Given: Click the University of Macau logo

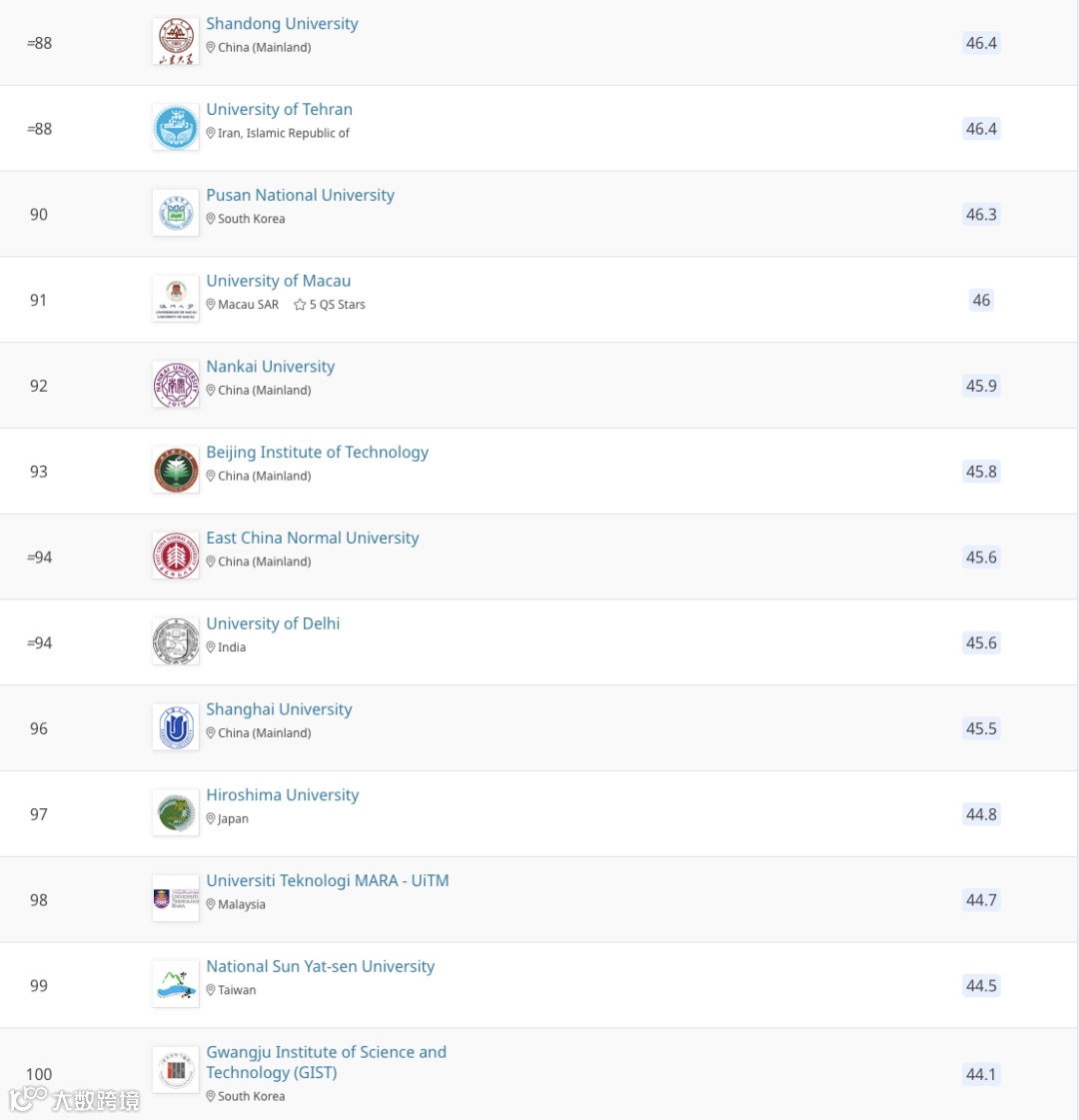Looking at the screenshot, I should [176, 300].
